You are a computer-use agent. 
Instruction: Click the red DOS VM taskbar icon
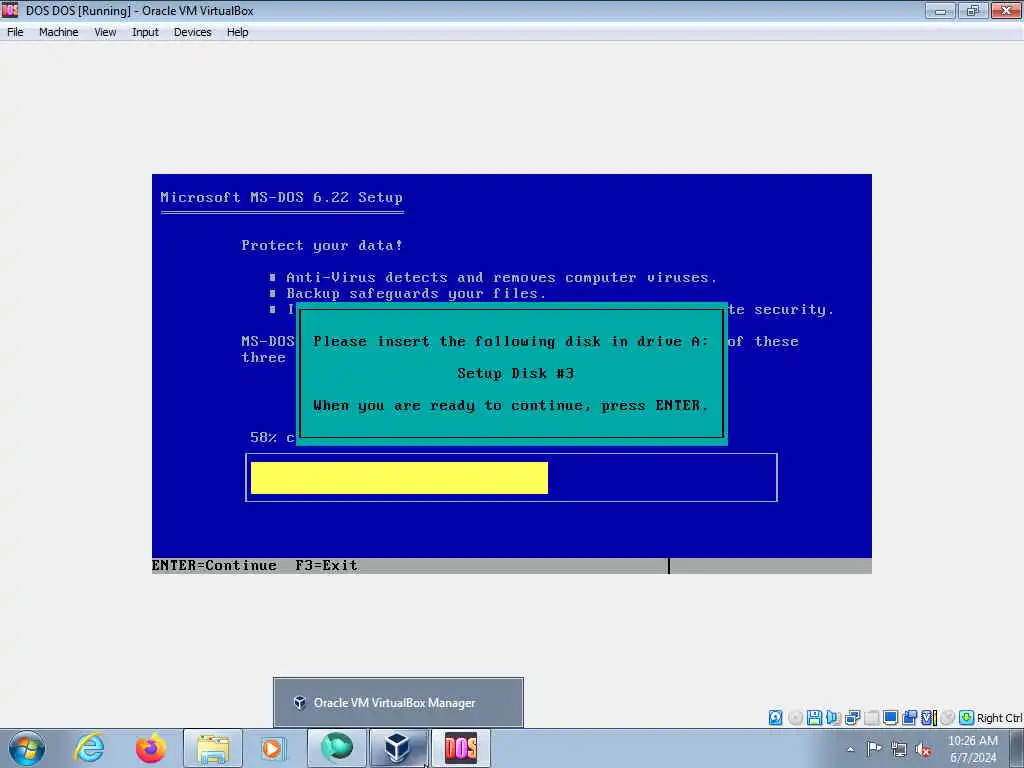pyautogui.click(x=460, y=748)
